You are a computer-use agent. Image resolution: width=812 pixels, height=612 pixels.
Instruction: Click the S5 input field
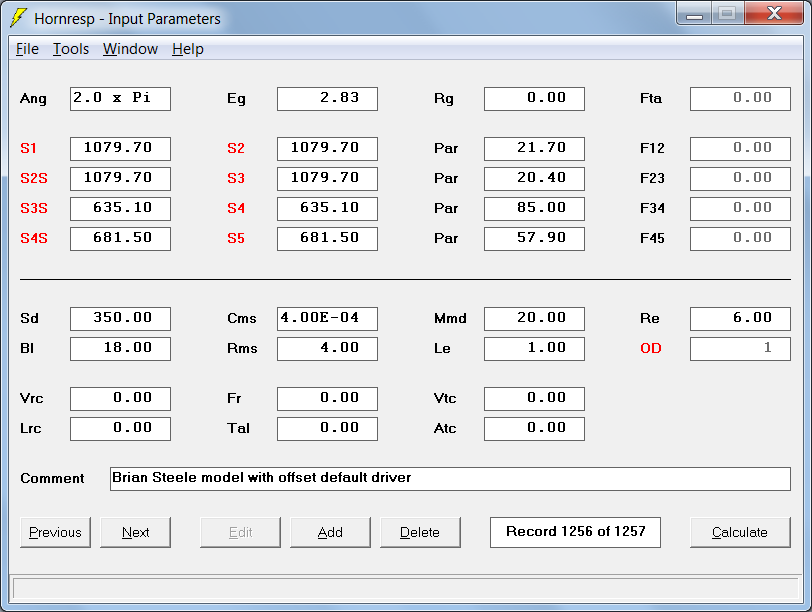click(x=327, y=239)
